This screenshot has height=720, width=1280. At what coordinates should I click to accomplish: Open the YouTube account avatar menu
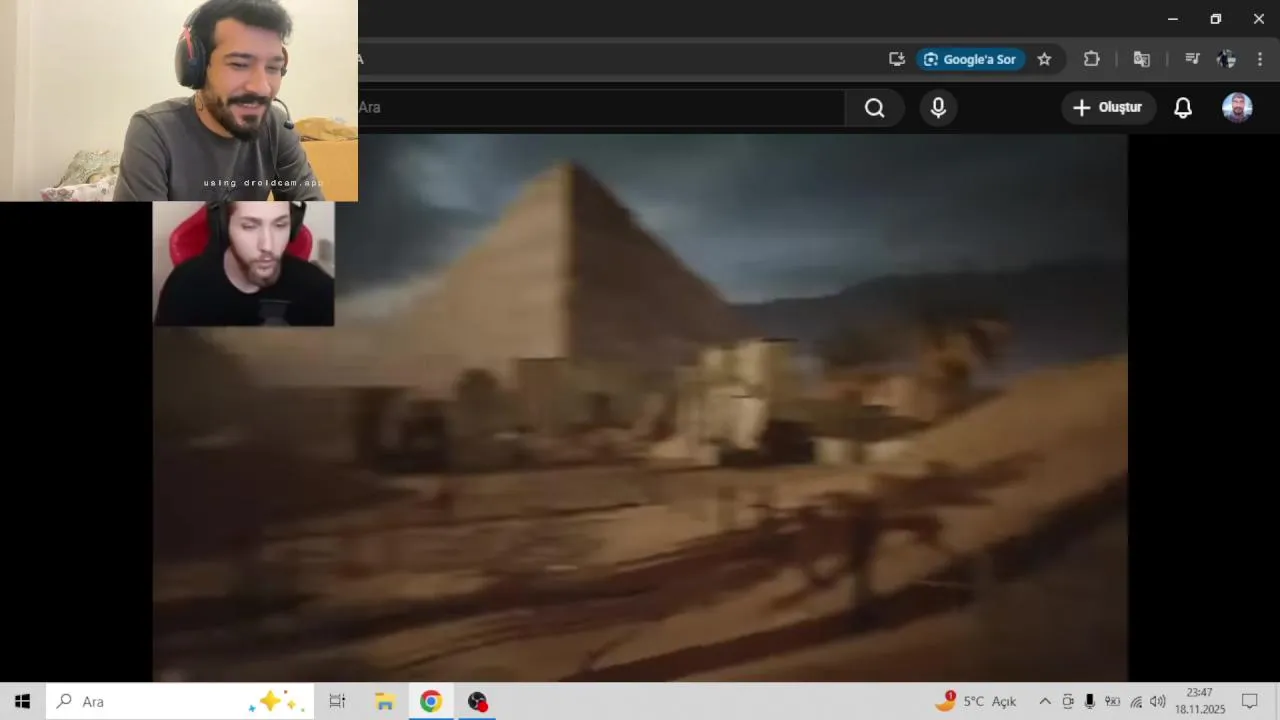click(1237, 108)
